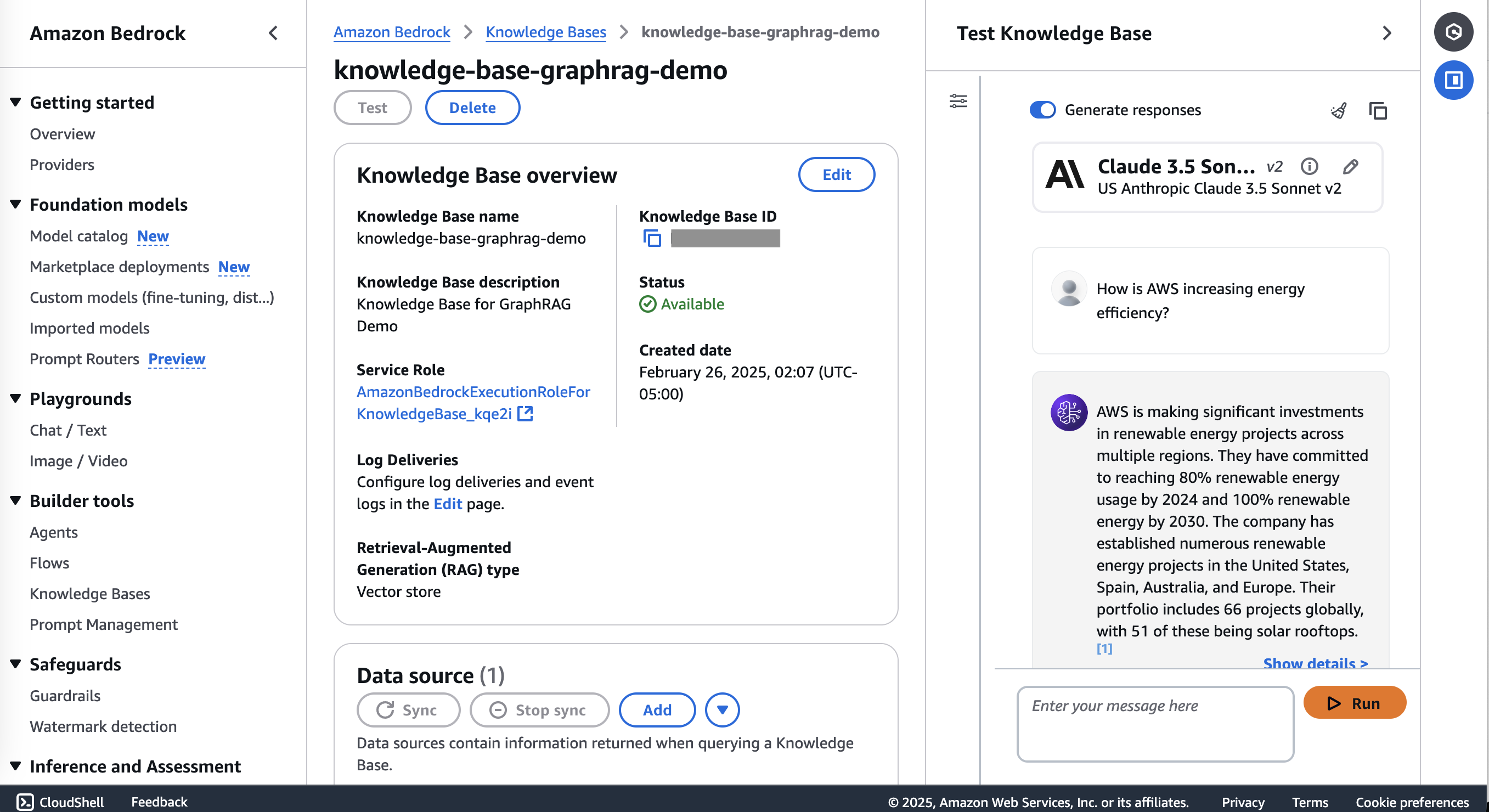The height and width of the screenshot is (812, 1489).
Task: Open Knowledge Bases in the sidebar
Action: (x=89, y=594)
